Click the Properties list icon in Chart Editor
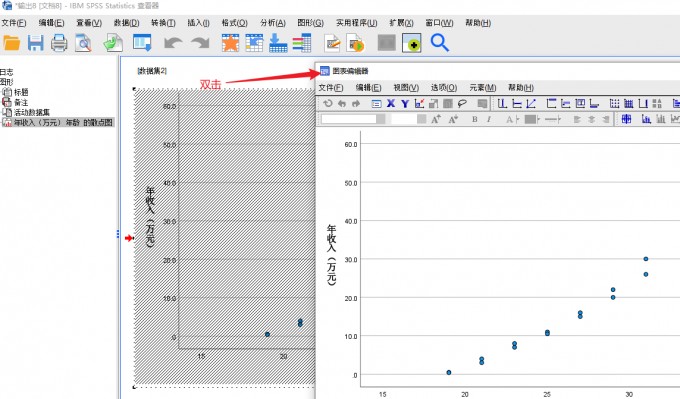680x399 pixels. (376, 104)
